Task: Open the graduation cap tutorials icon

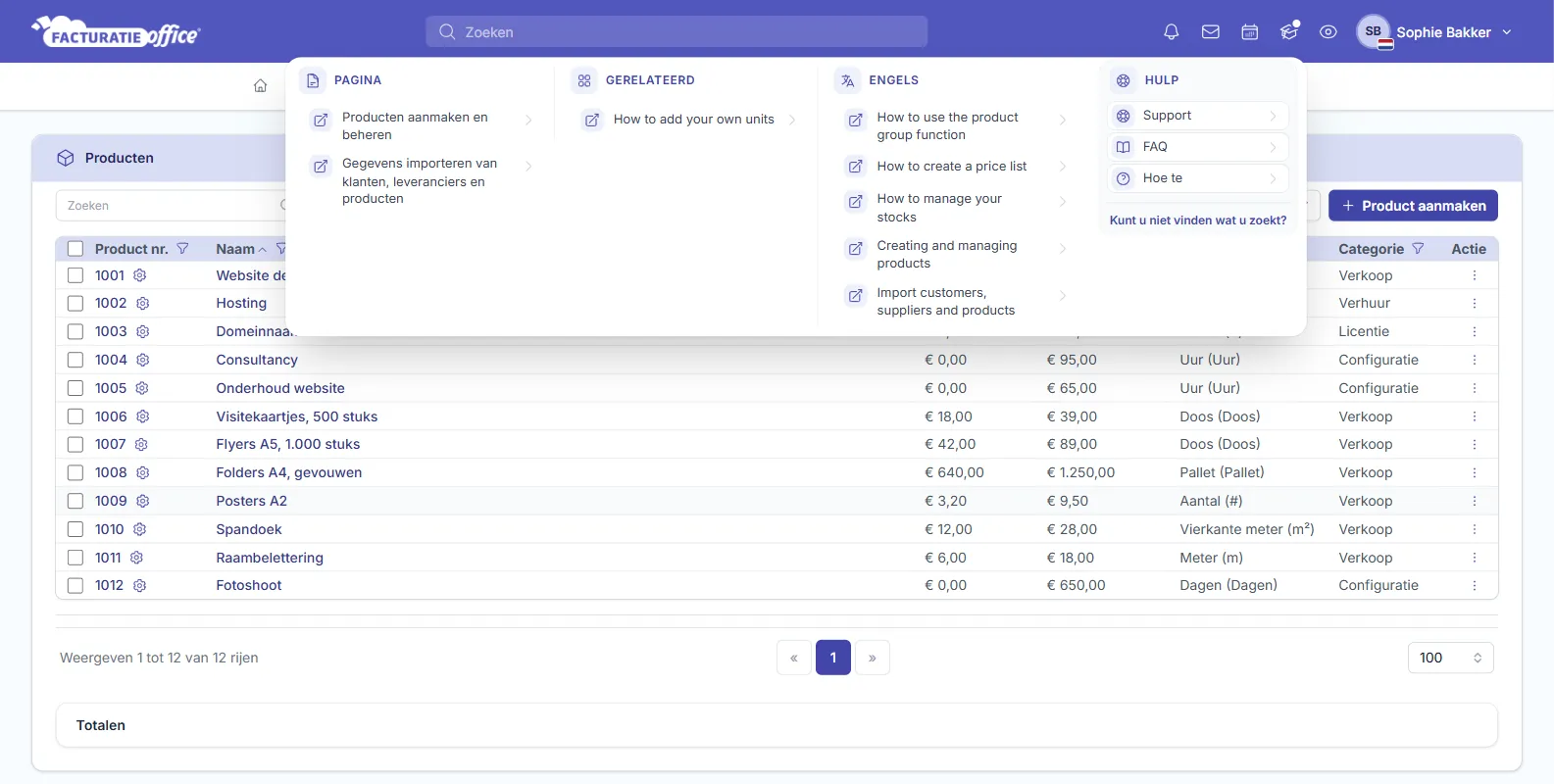Action: (x=1289, y=32)
